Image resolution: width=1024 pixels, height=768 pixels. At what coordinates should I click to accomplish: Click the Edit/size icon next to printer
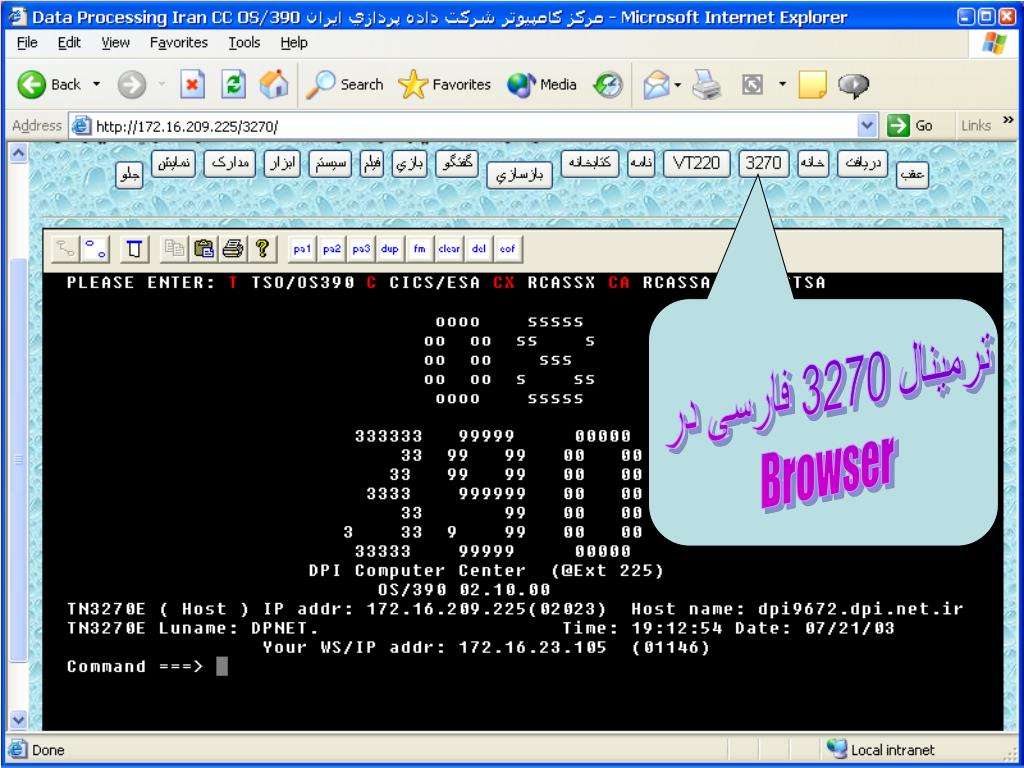tap(752, 85)
